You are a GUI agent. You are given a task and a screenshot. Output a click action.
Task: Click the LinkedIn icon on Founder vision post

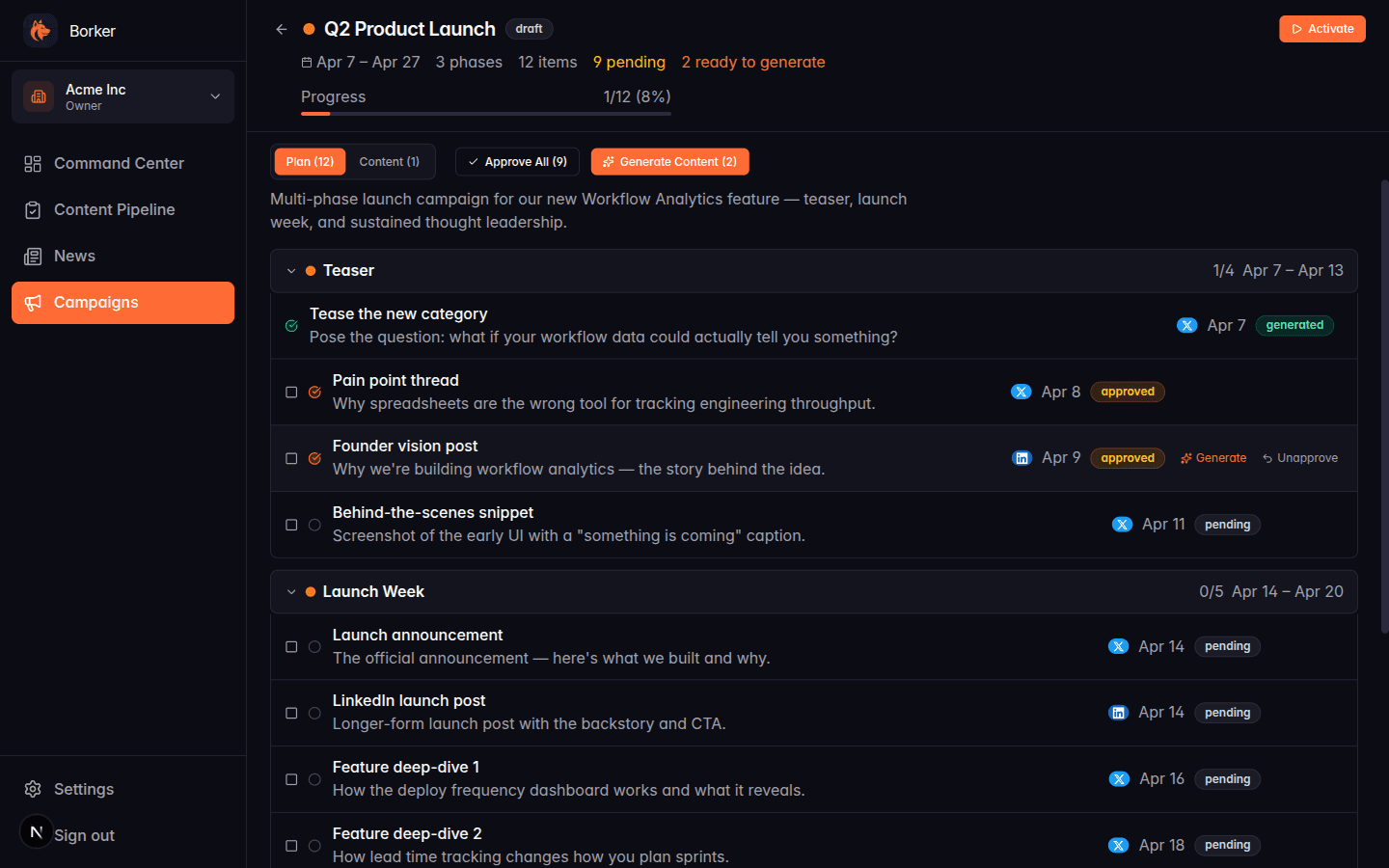1022,457
